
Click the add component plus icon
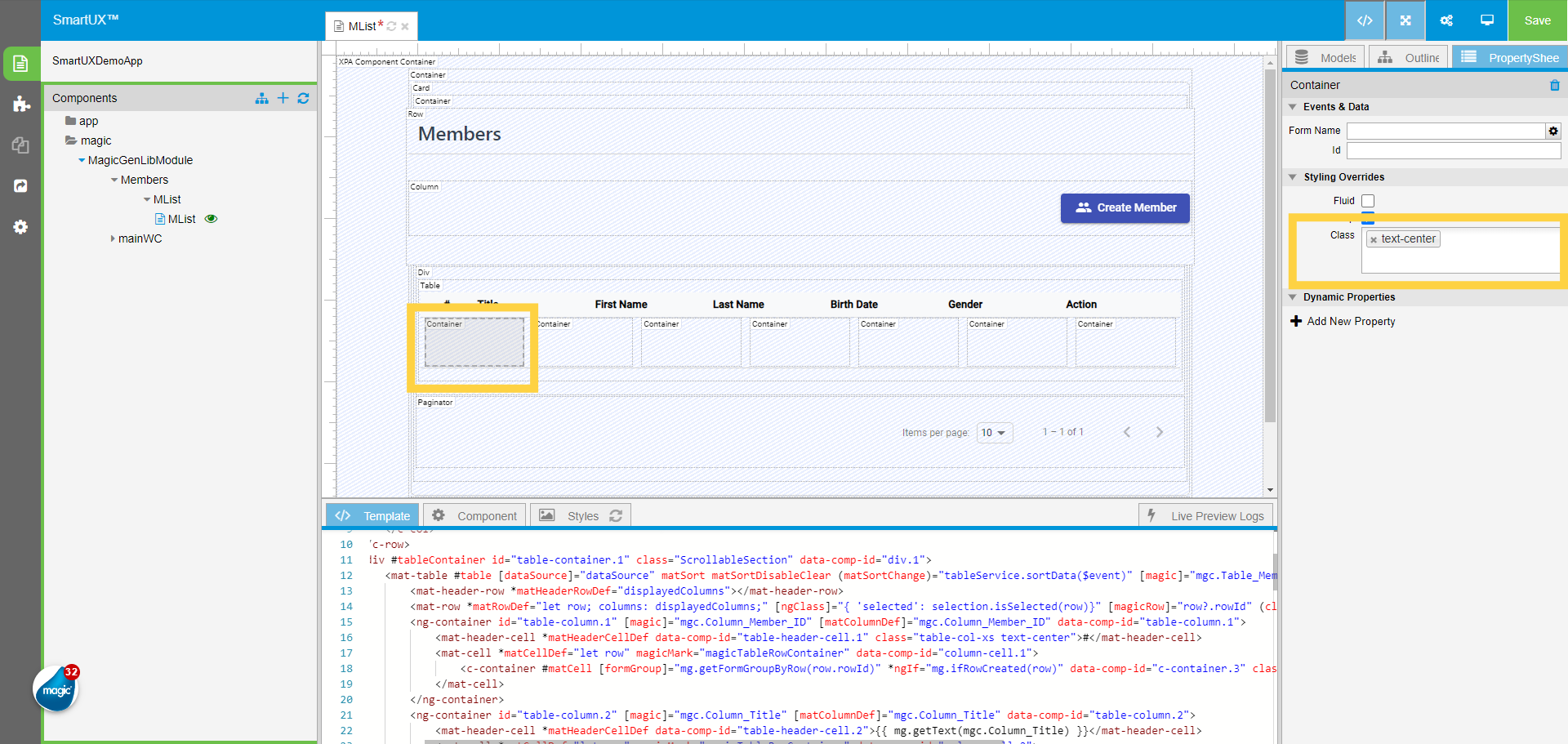(283, 98)
